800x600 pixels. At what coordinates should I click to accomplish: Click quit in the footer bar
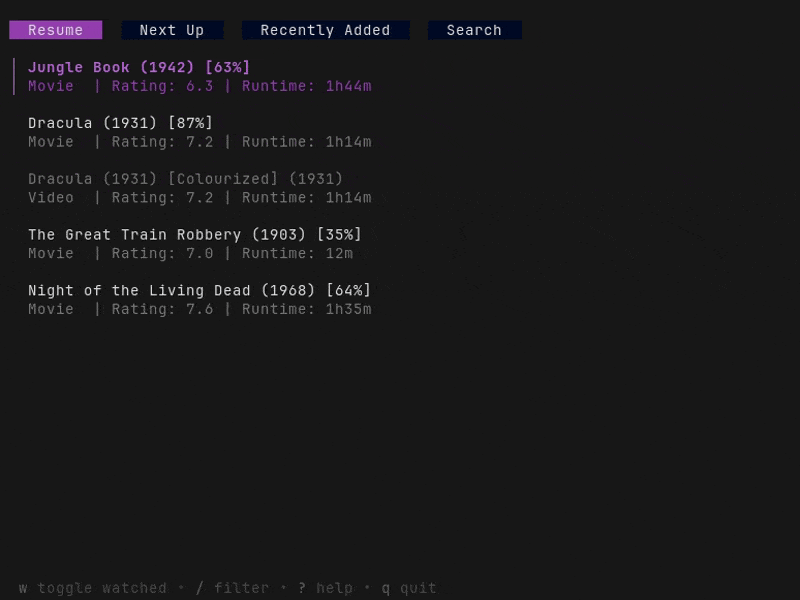tap(409, 588)
